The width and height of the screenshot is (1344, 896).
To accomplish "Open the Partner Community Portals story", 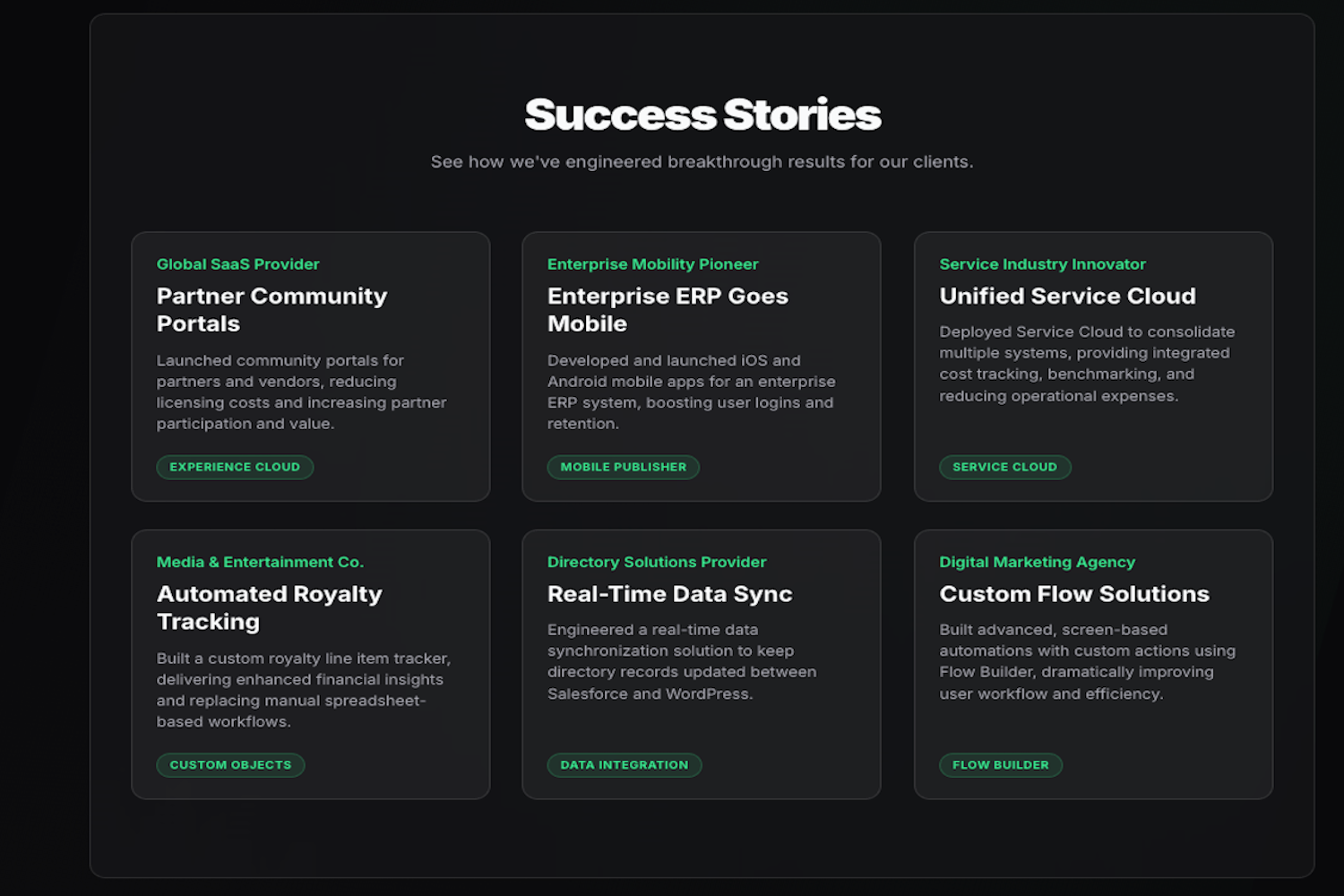I will click(x=271, y=309).
